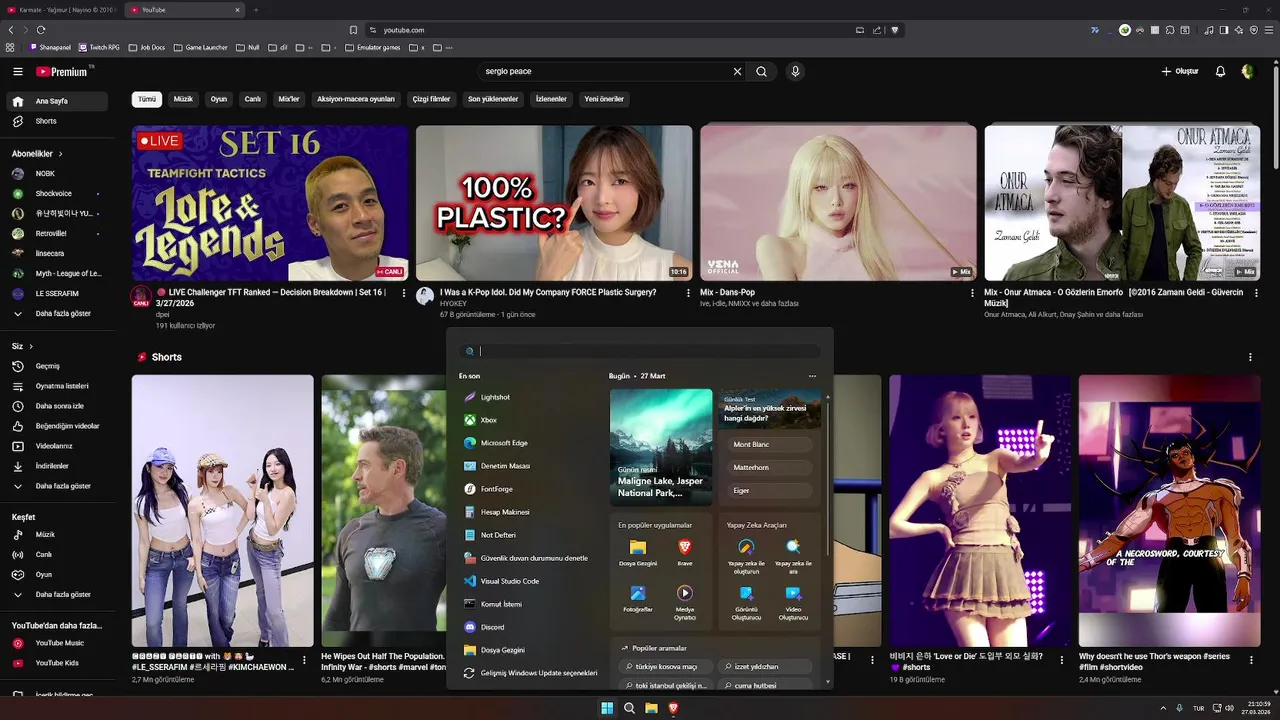1280x720 pixels.
Task: Click in the Windows search input field
Action: coord(640,351)
